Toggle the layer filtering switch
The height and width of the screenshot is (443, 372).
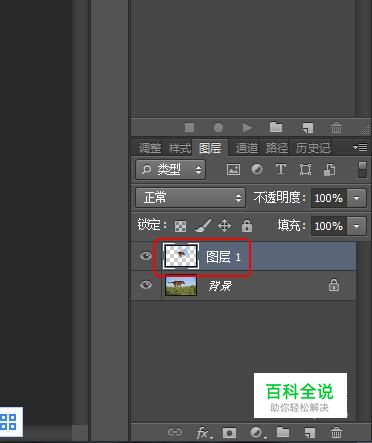[x=362, y=169]
